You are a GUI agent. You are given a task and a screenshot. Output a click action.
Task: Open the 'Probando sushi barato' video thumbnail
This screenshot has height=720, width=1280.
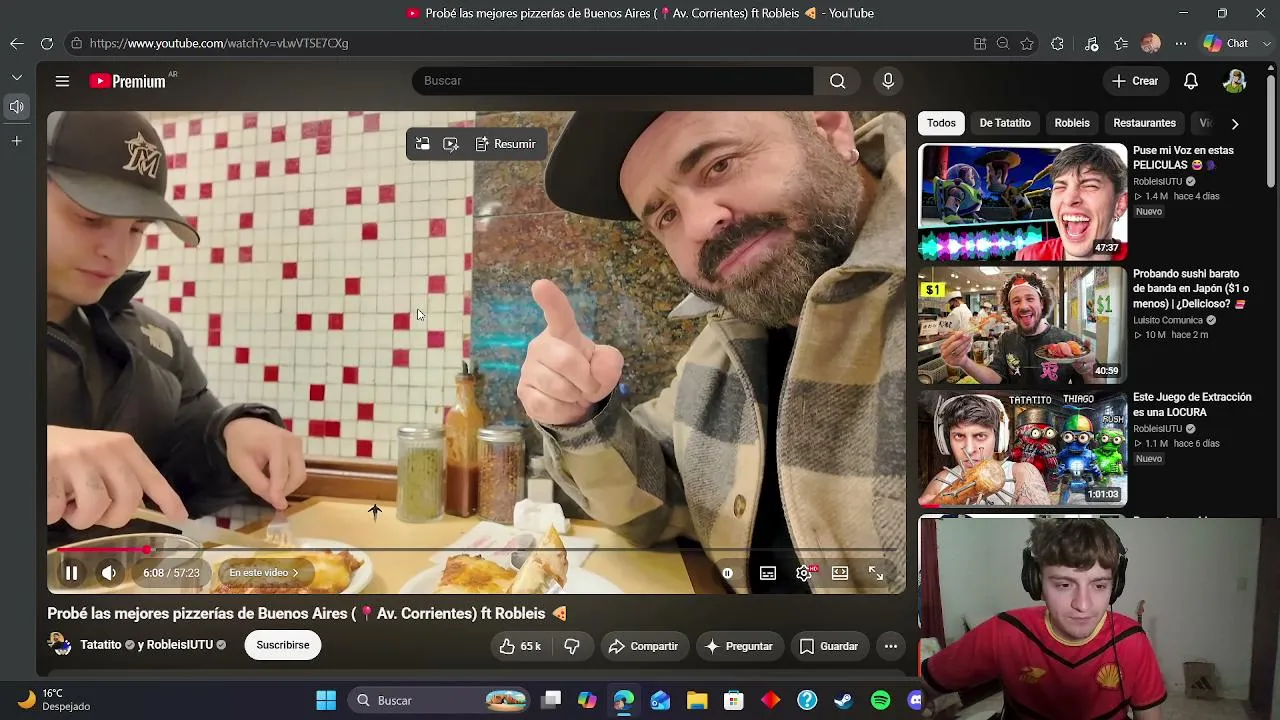click(1023, 325)
